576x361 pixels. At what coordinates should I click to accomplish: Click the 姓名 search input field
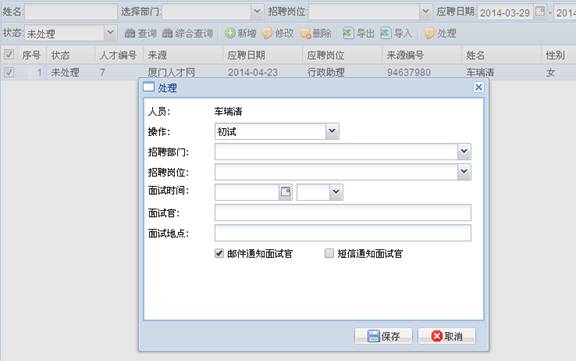click(x=71, y=12)
